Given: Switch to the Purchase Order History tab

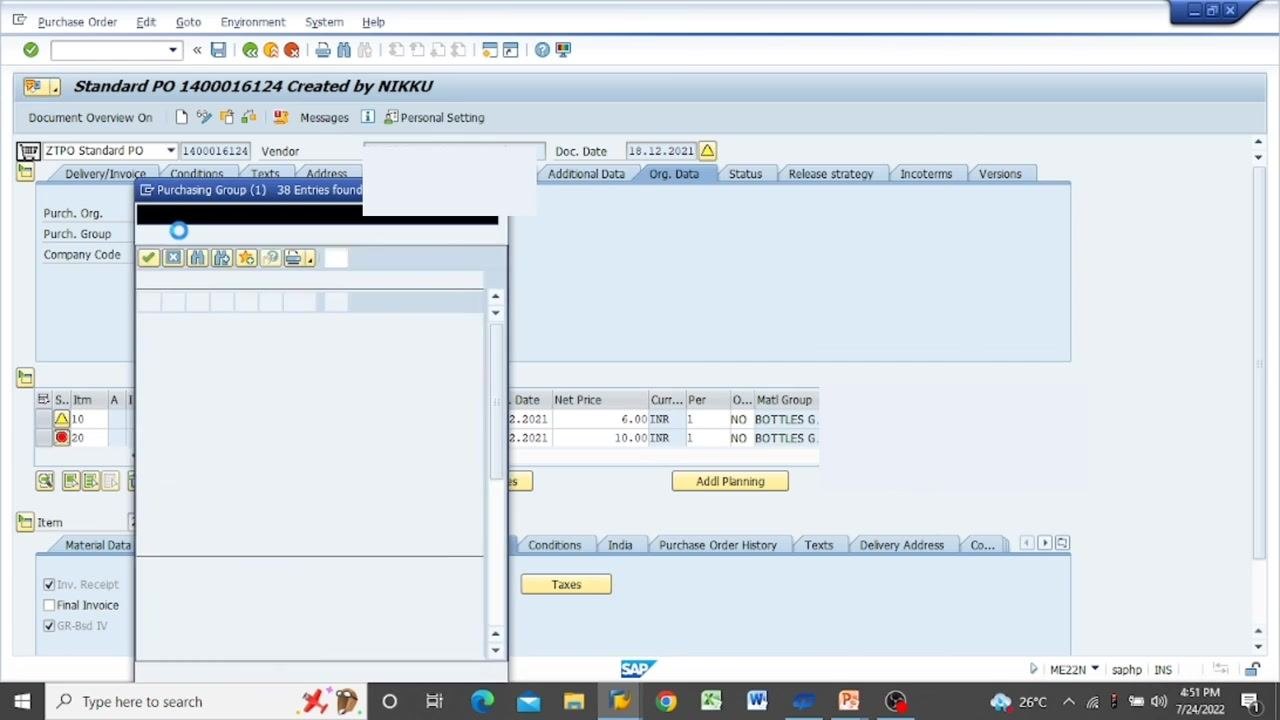Looking at the screenshot, I should pos(718,545).
